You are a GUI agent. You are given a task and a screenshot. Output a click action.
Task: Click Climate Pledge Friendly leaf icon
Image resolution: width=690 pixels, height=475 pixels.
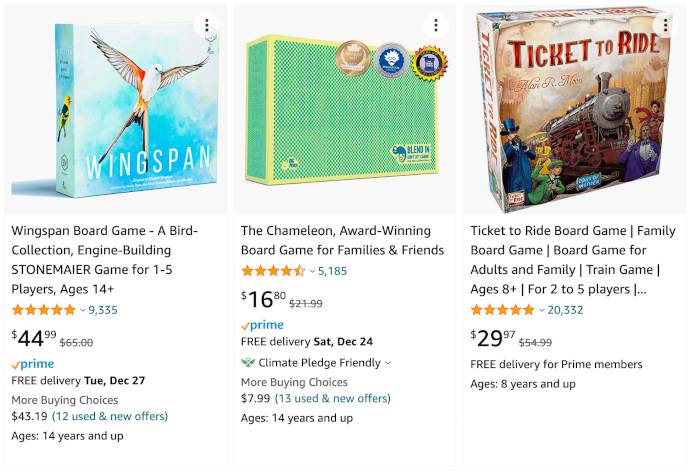pyautogui.click(x=248, y=363)
